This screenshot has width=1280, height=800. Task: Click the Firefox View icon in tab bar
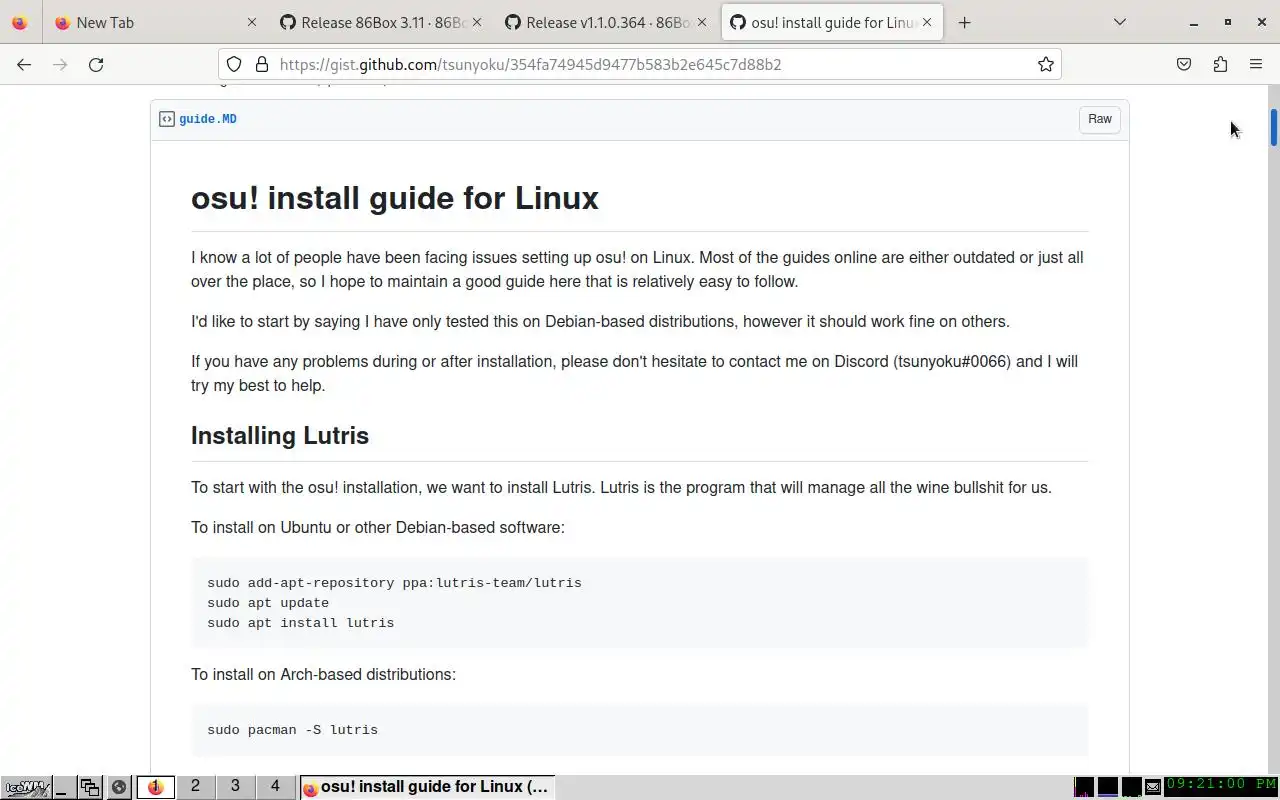coord(20,22)
